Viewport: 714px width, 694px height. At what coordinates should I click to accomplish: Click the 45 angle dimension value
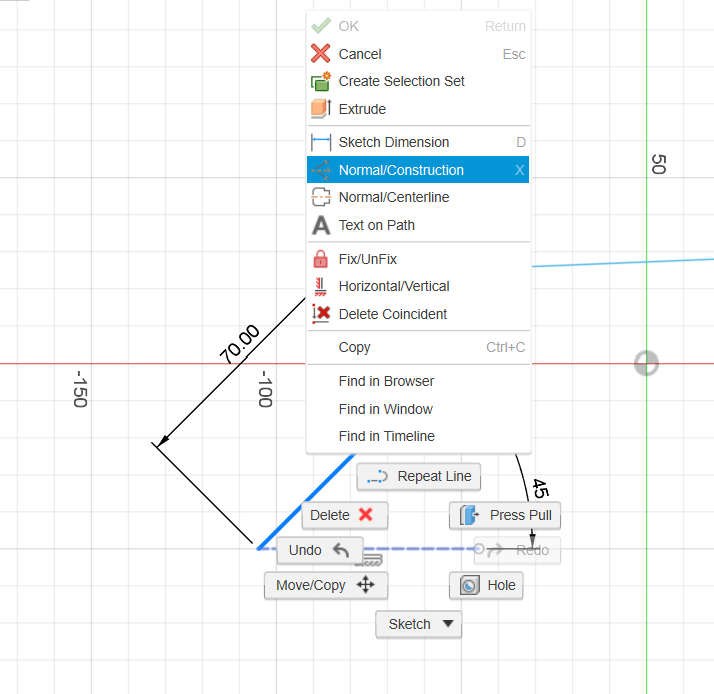[541, 488]
